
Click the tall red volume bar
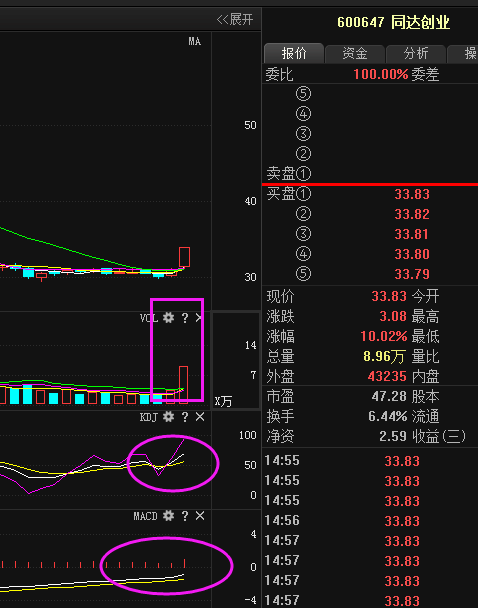183,383
